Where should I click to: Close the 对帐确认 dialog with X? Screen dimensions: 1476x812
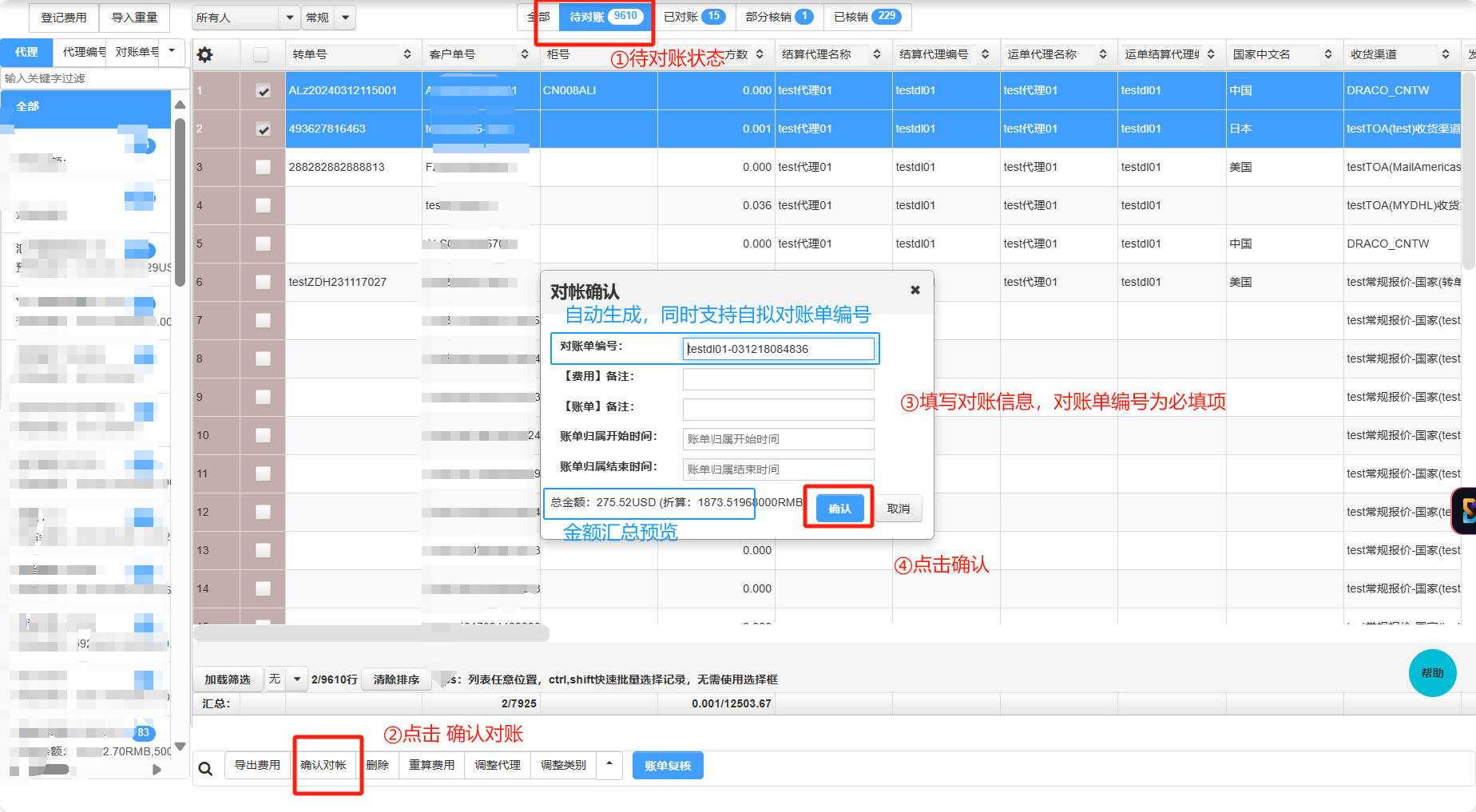(915, 290)
